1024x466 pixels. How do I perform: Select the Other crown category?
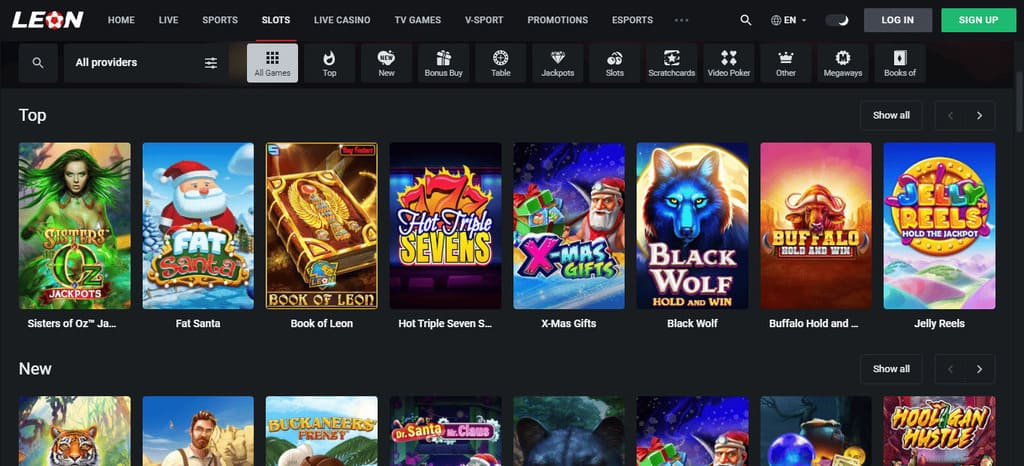point(786,63)
